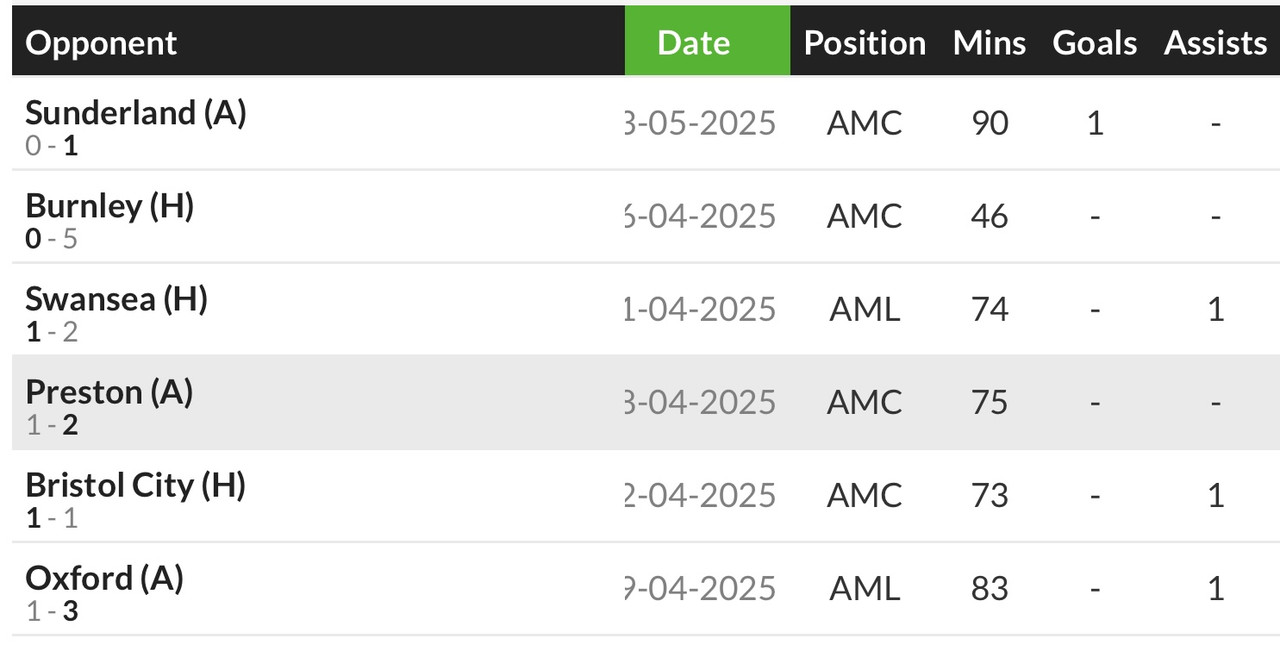Select the 0 - 5 Burnley score

[x=52, y=239]
